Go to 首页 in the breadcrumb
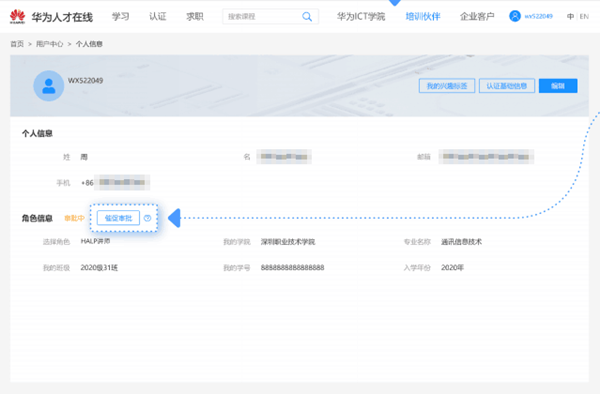 coord(17,44)
